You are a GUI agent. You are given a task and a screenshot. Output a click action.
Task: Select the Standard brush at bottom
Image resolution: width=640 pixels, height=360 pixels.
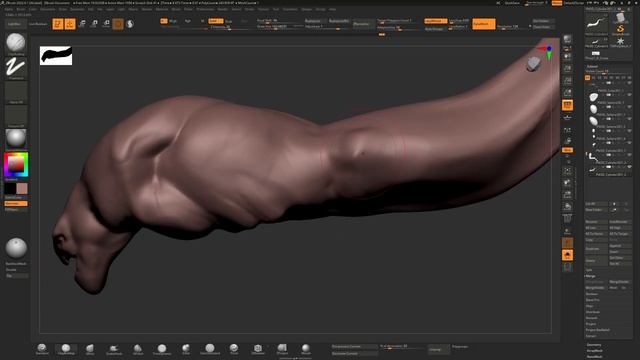(42, 349)
